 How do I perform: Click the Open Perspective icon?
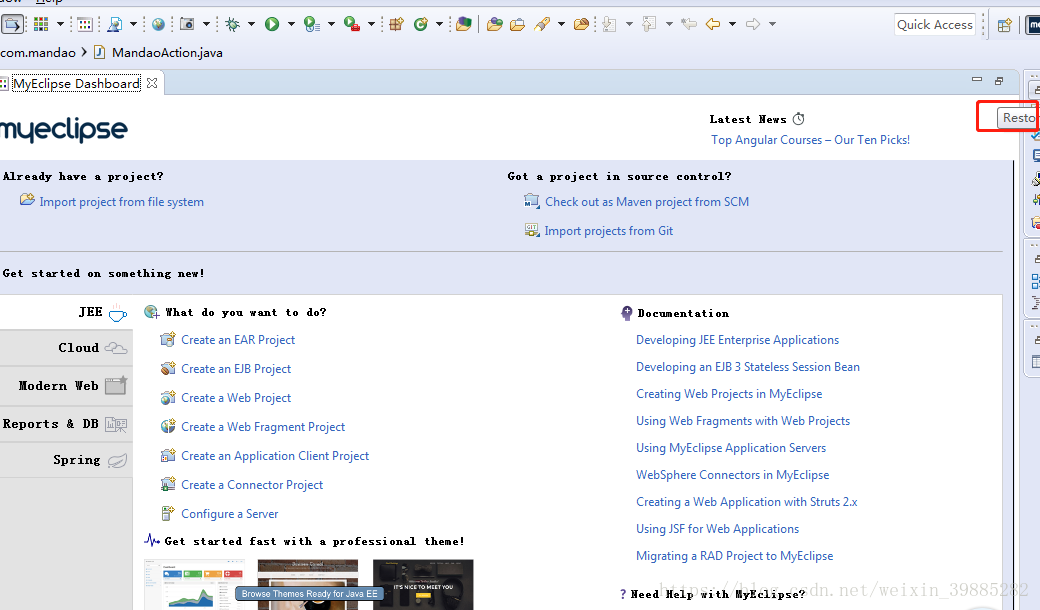click(1005, 25)
